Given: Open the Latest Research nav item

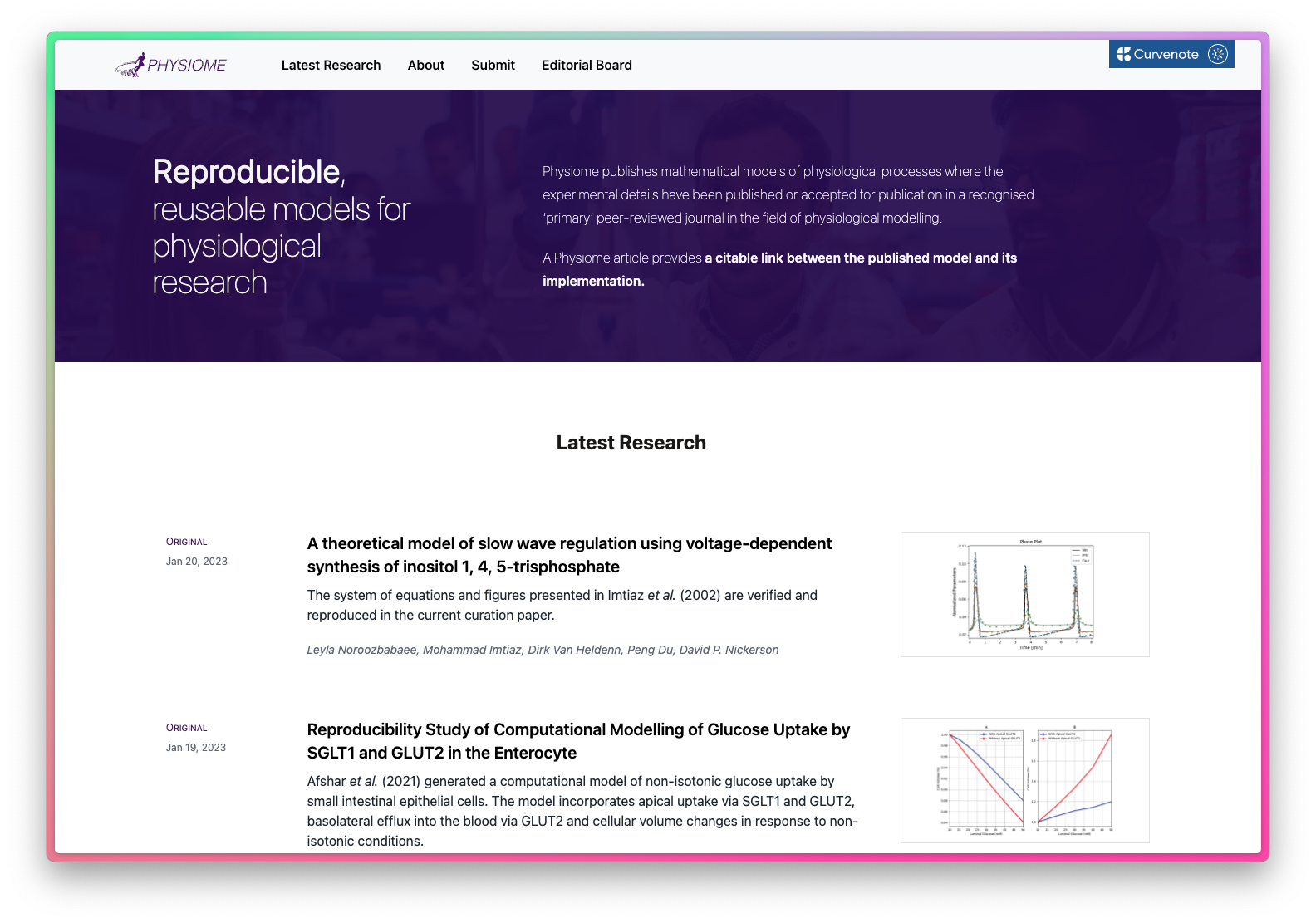Looking at the screenshot, I should coord(331,65).
